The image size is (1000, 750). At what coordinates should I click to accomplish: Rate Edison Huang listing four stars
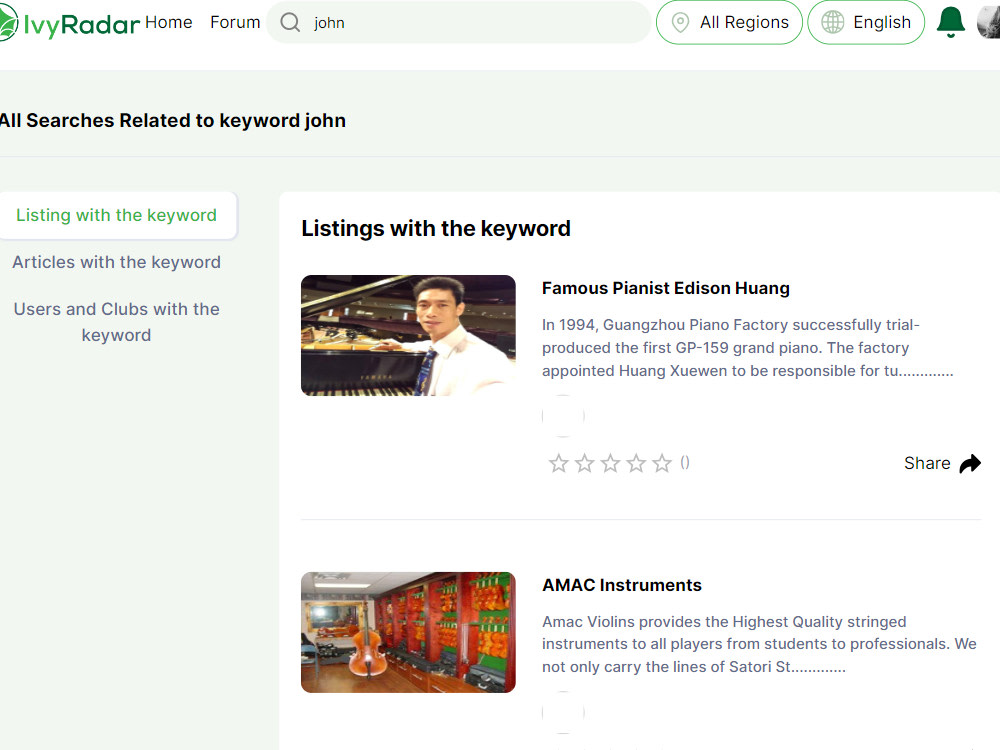636,463
